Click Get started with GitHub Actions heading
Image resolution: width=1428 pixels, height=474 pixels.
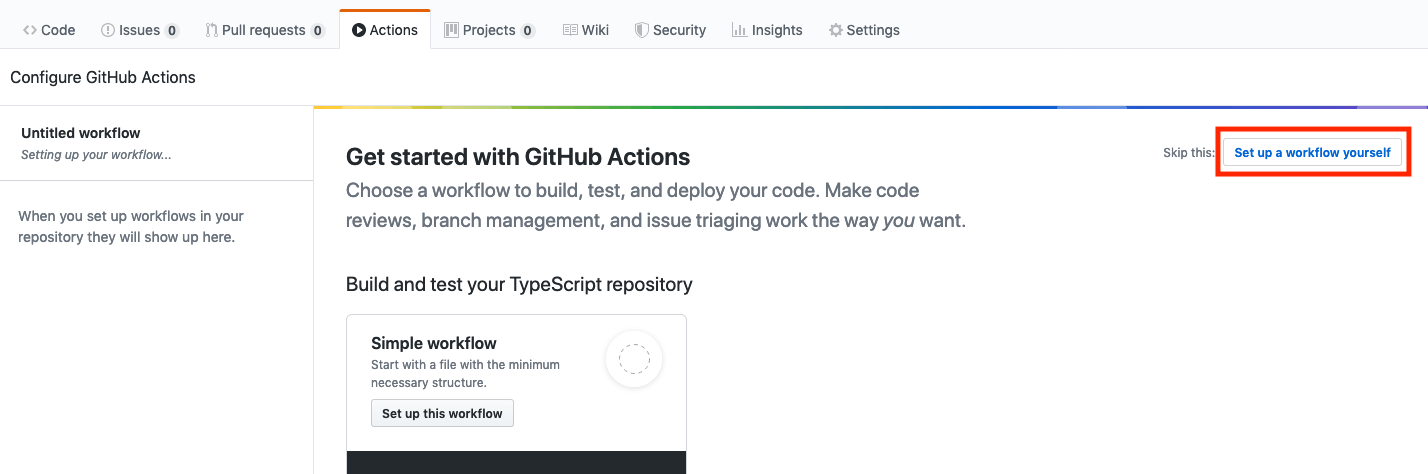pyautogui.click(x=518, y=157)
